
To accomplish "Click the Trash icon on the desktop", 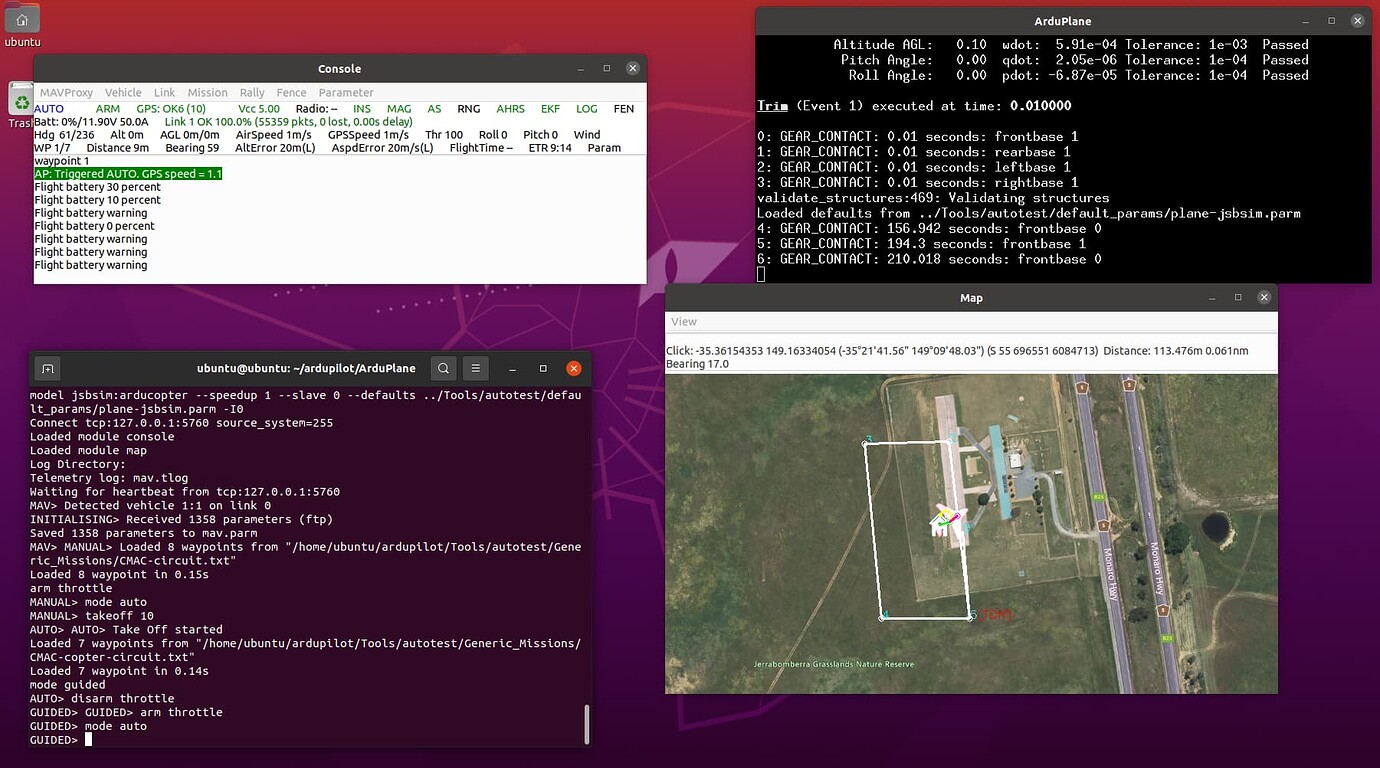I will pyautogui.click(x=20, y=100).
